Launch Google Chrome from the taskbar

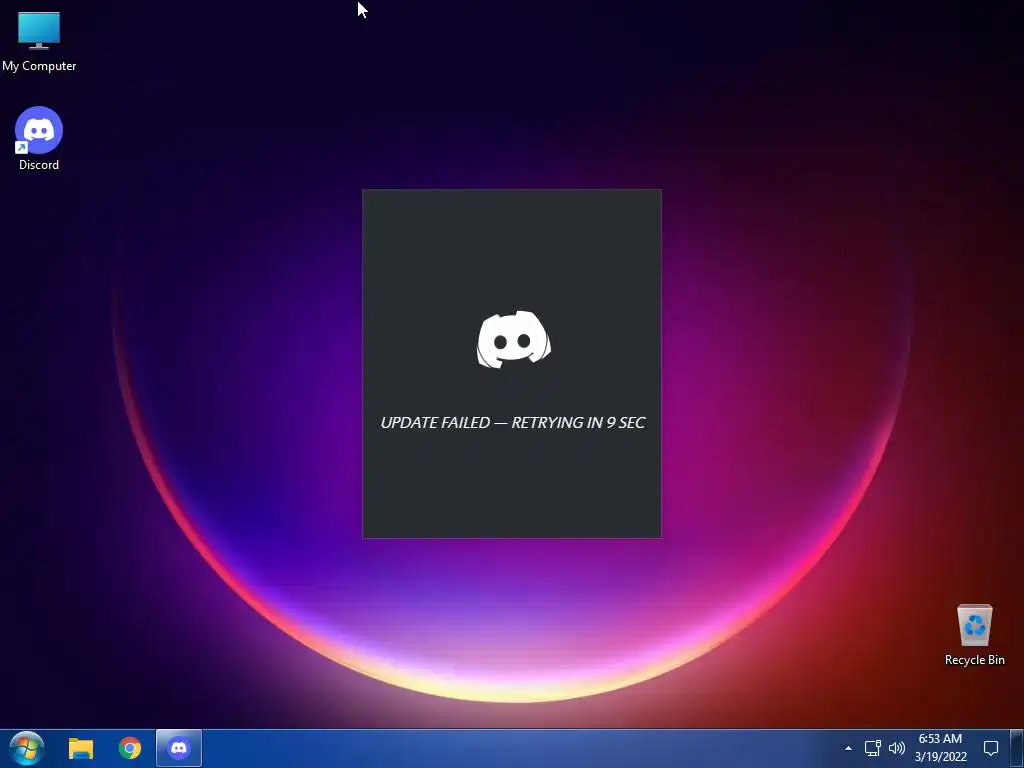pyautogui.click(x=130, y=748)
